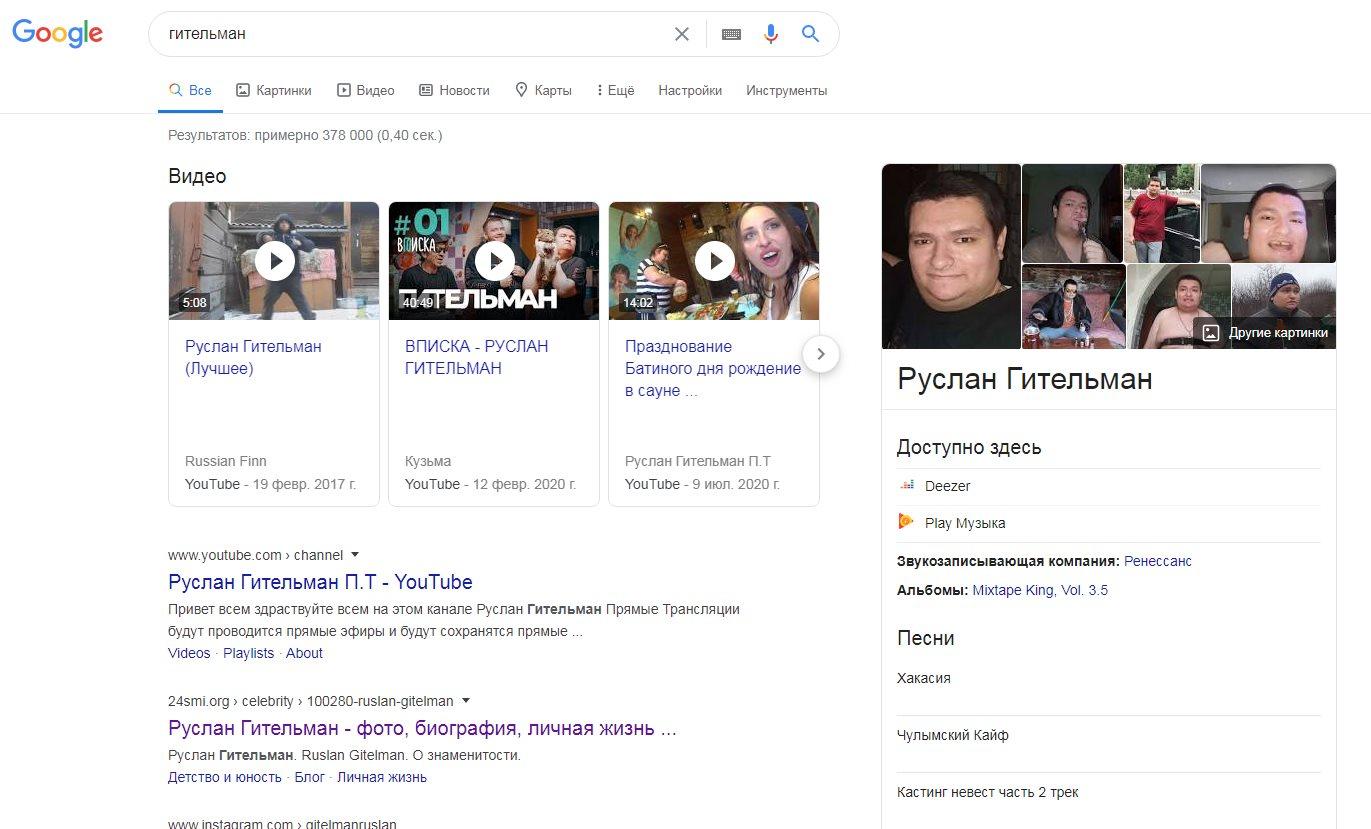Open the Личная жизнь sitelink
The image size is (1371, 829).
click(x=382, y=777)
